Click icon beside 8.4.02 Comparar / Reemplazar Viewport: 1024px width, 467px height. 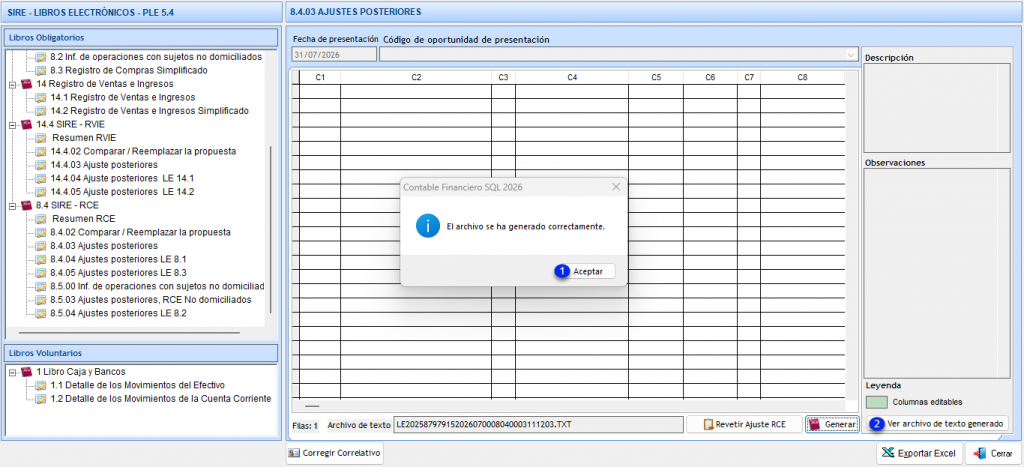coord(40,232)
